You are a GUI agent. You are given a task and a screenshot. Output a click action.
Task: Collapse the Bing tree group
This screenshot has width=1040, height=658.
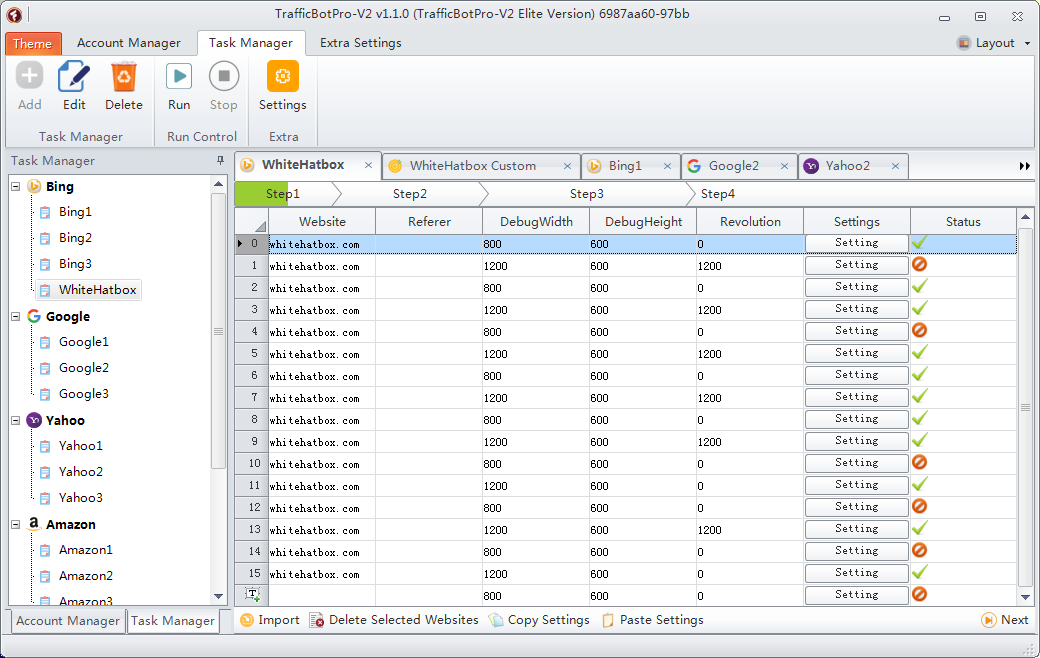(16, 186)
